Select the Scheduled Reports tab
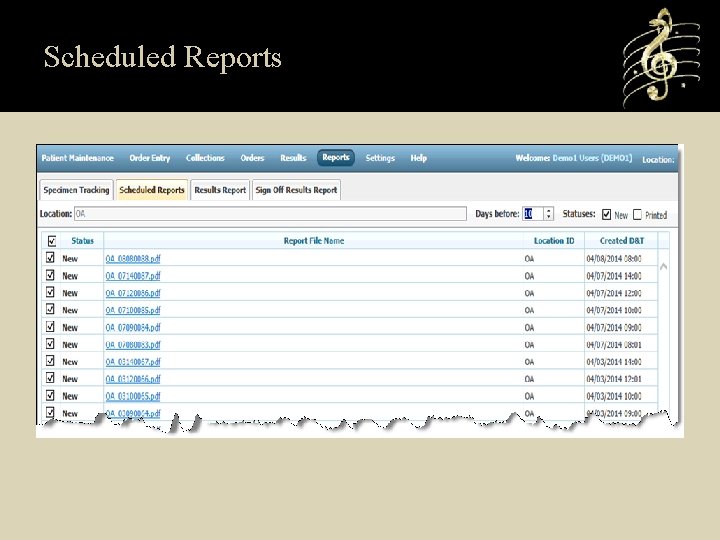 [152, 190]
